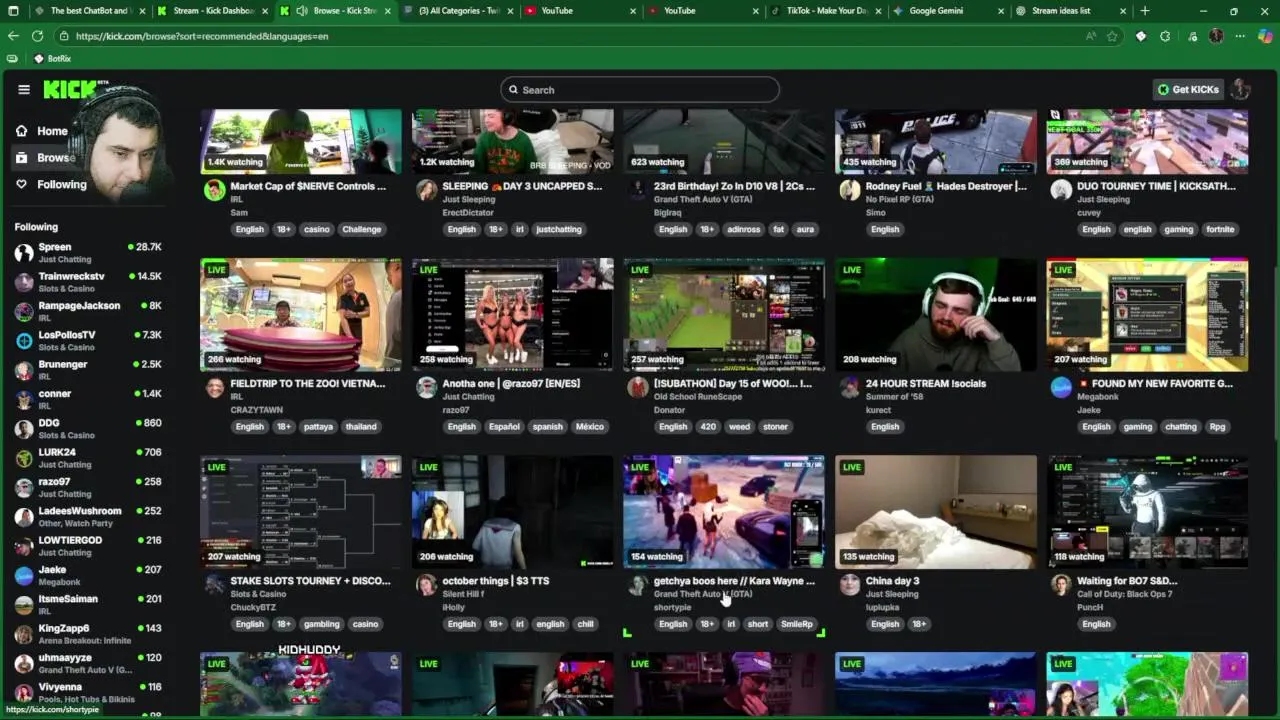The height and width of the screenshot is (720, 1280).
Task: Click the 'justchatting' tag under ErectDictator
Action: pos(558,229)
